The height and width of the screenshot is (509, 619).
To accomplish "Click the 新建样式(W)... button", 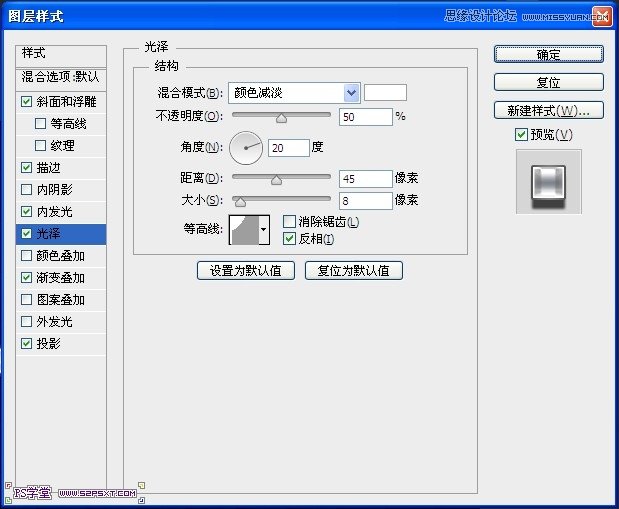I will (x=549, y=110).
